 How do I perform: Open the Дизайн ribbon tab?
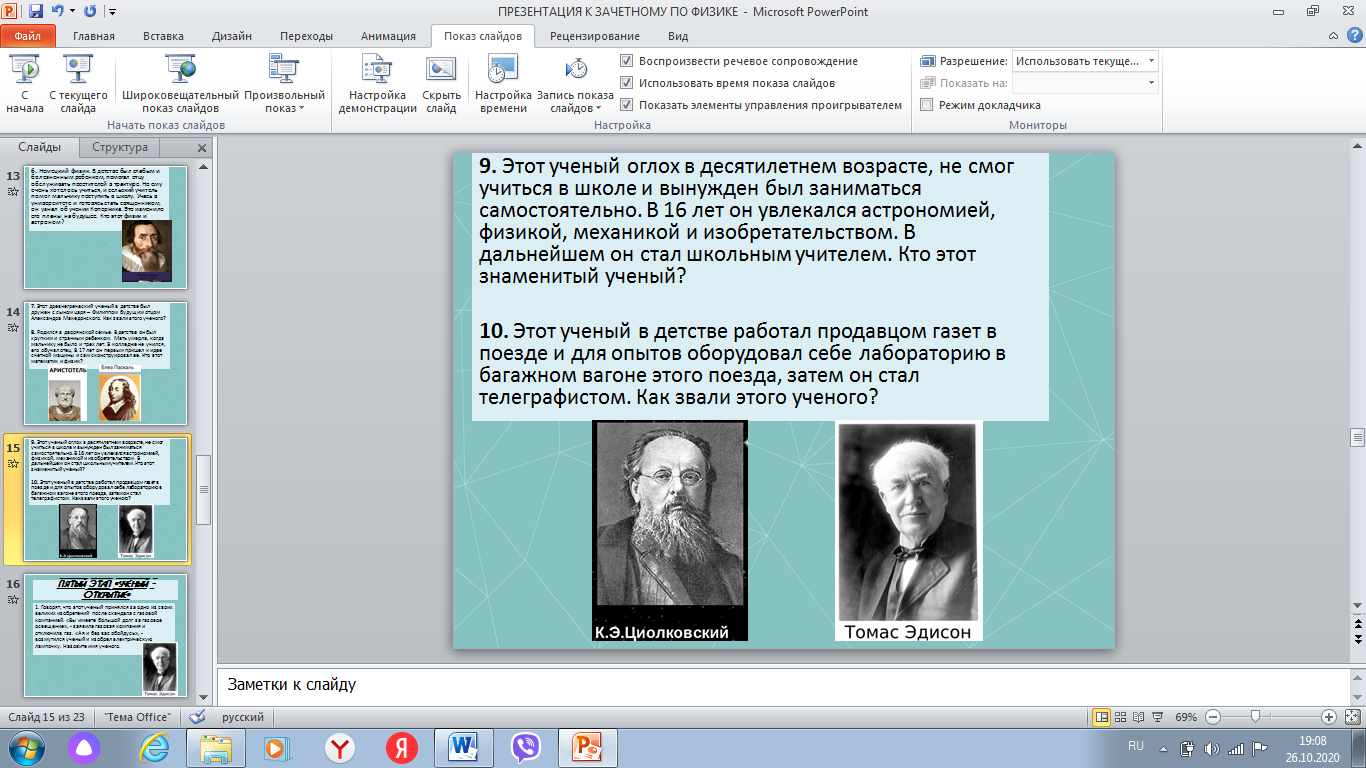pos(232,36)
